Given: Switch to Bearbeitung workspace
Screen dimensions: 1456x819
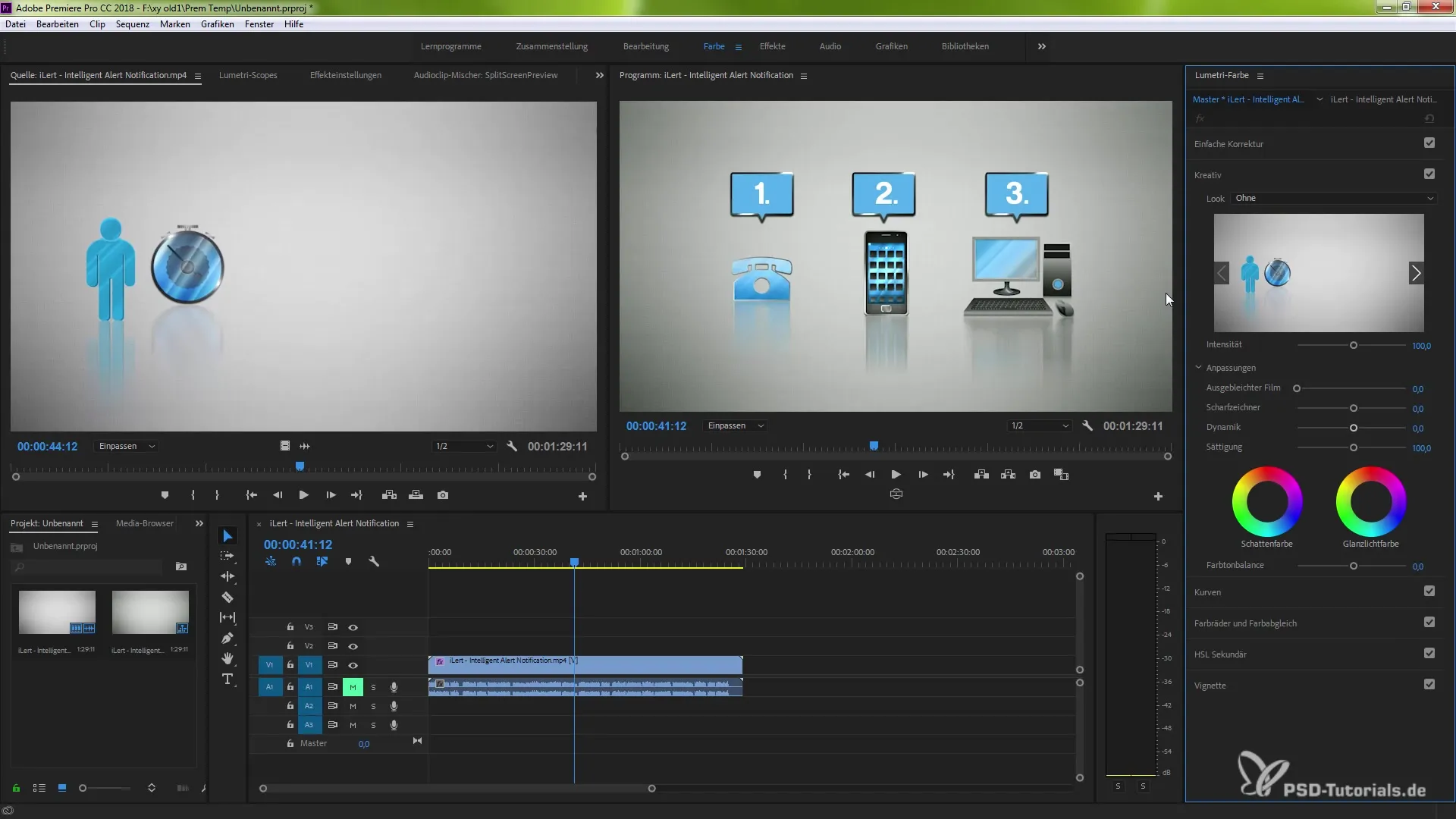Looking at the screenshot, I should point(646,46).
